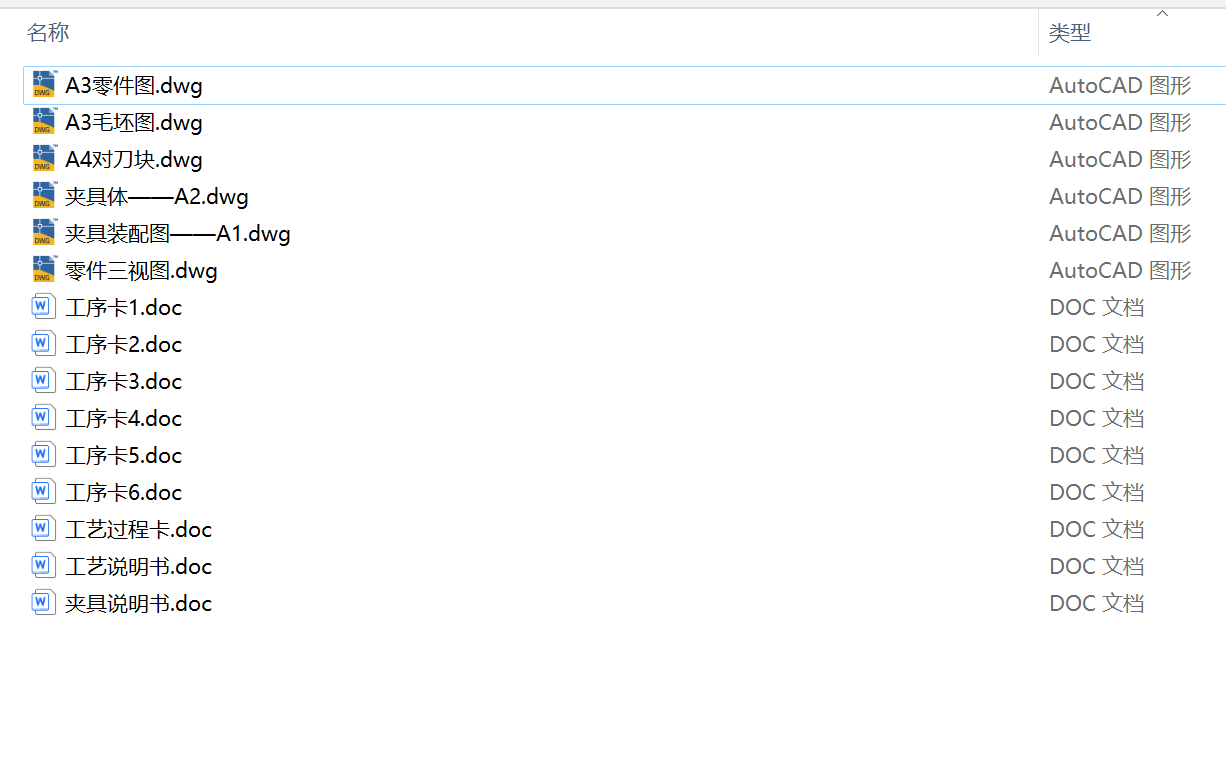Click the DWG icon for 夹具装配图——A1.dwg
Viewport: 1226px width, 784px height.
click(x=44, y=233)
